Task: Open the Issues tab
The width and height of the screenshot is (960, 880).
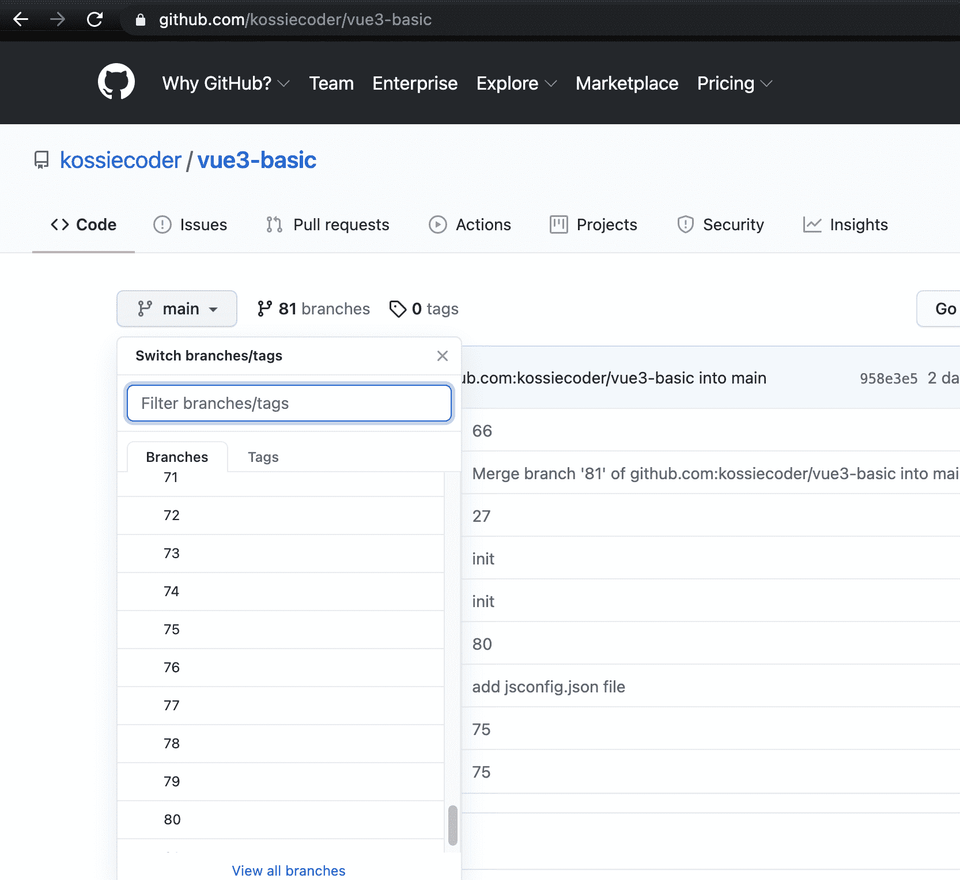Action: click(x=190, y=225)
